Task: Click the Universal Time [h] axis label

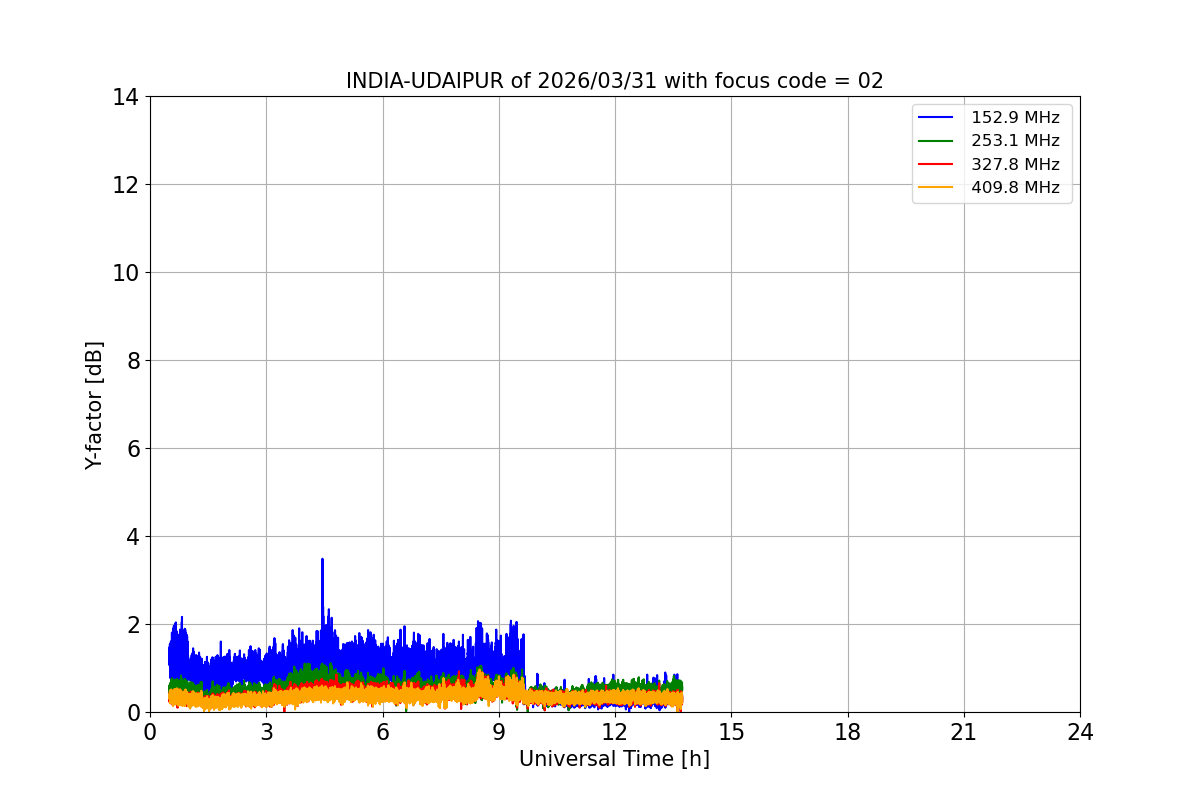Action: (614, 759)
